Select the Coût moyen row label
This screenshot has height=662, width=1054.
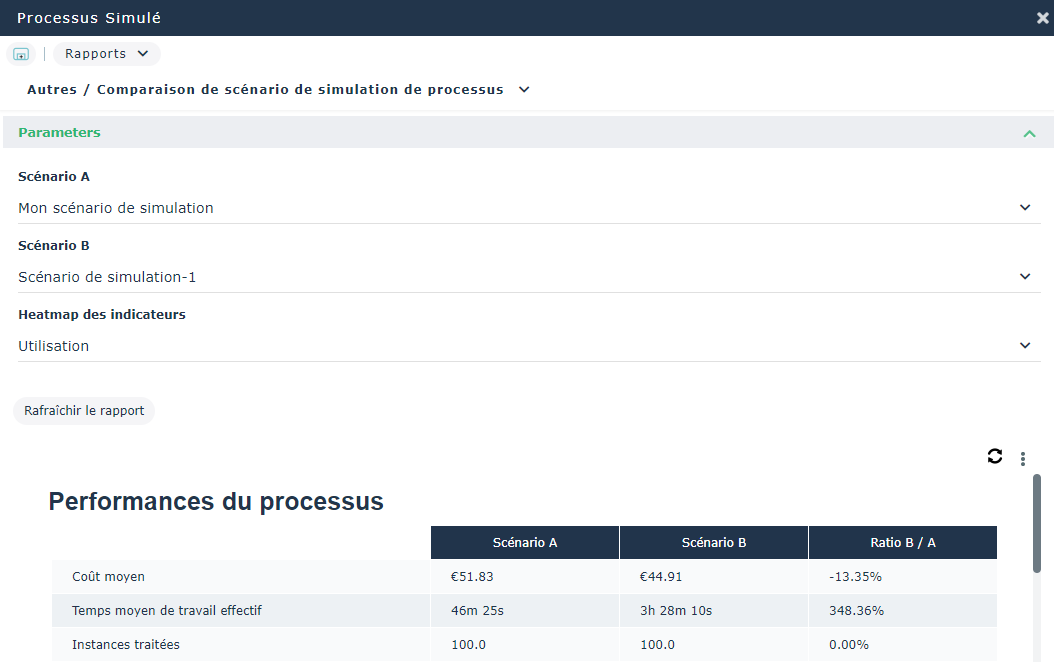[108, 577]
